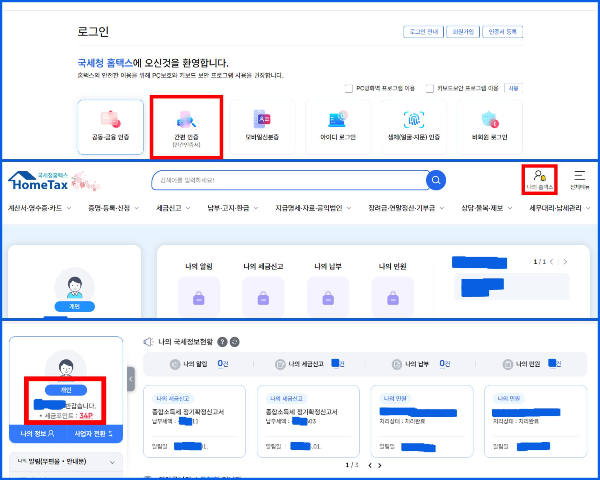Click the round icon right of help

(235, 342)
